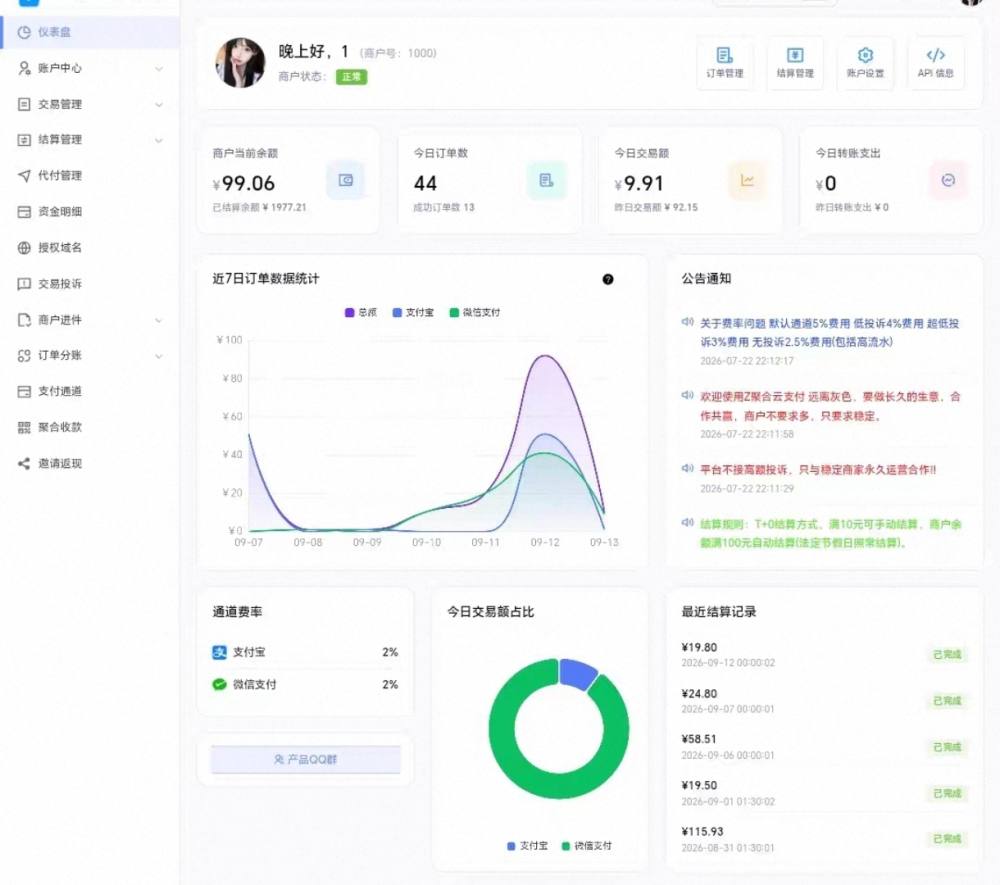Click the 账户中心 user icon in sidebar
1000x885 pixels.
(24, 68)
